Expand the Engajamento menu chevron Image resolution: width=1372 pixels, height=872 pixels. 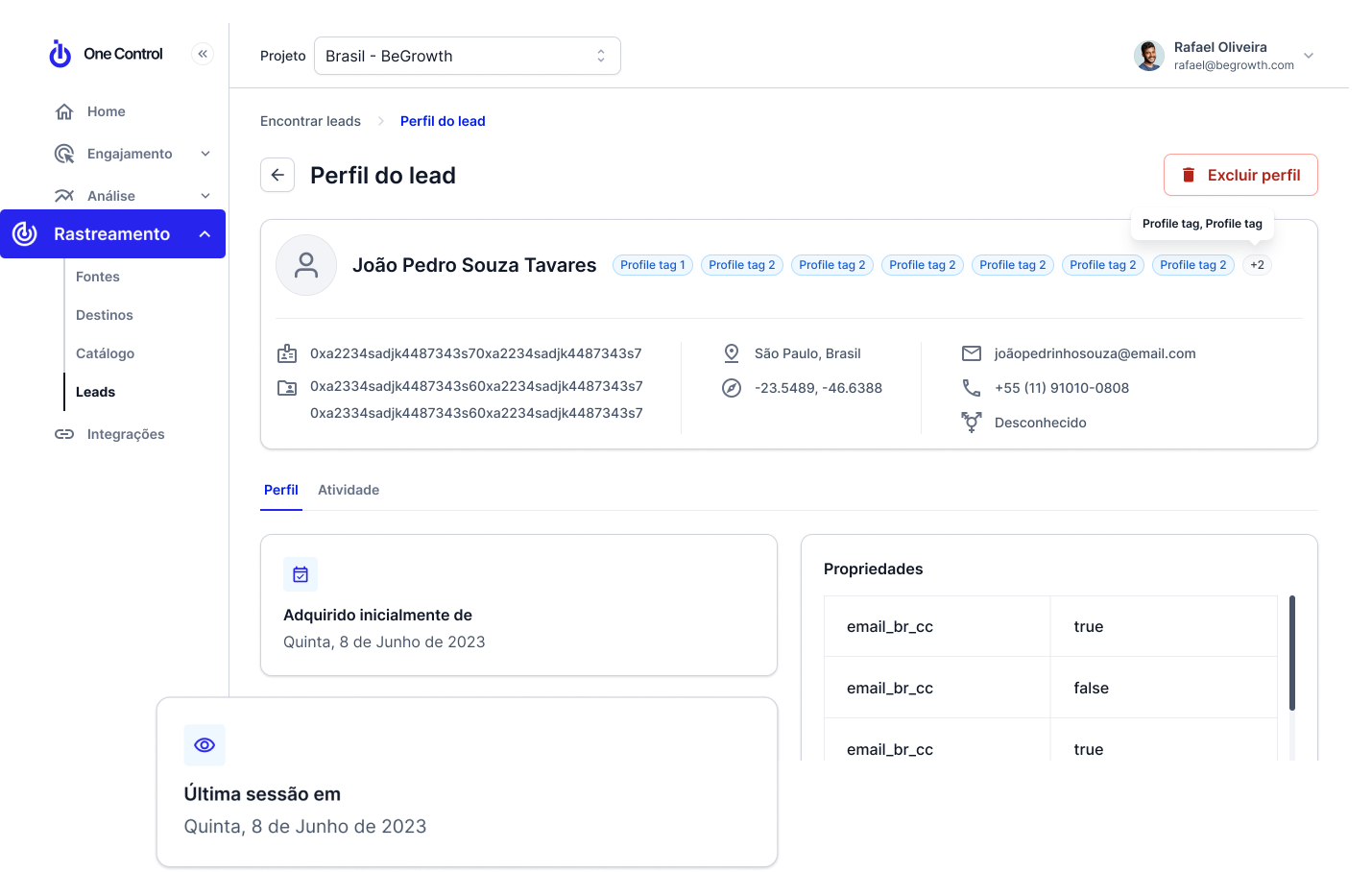pos(205,154)
